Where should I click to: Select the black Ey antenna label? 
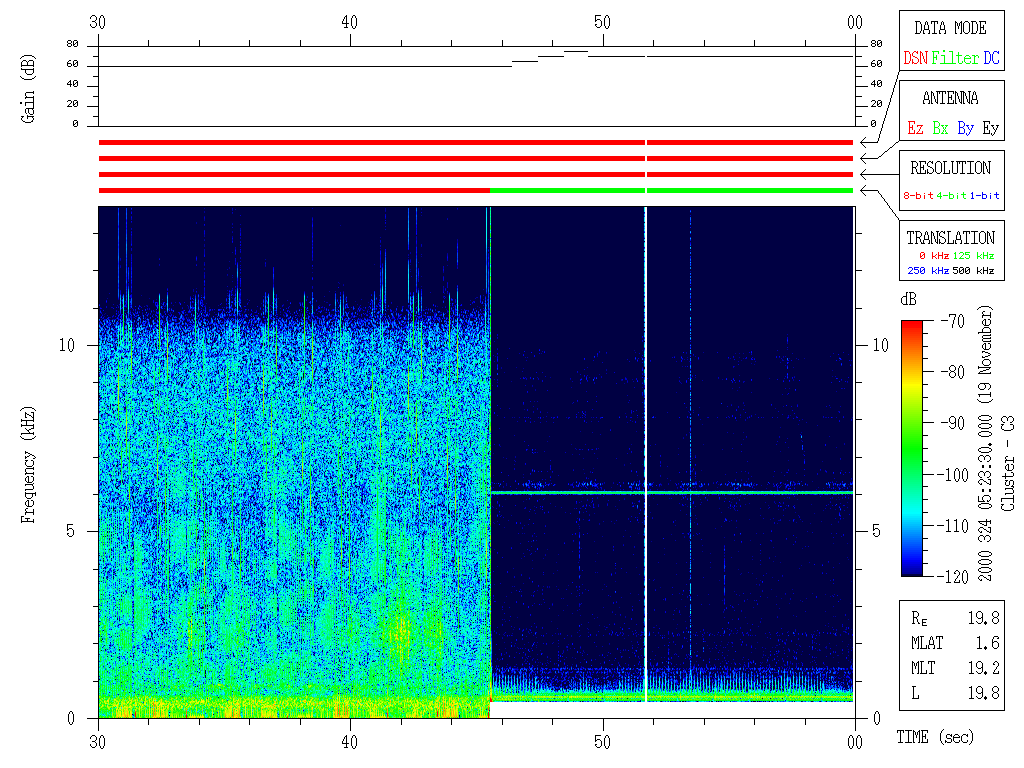click(990, 129)
